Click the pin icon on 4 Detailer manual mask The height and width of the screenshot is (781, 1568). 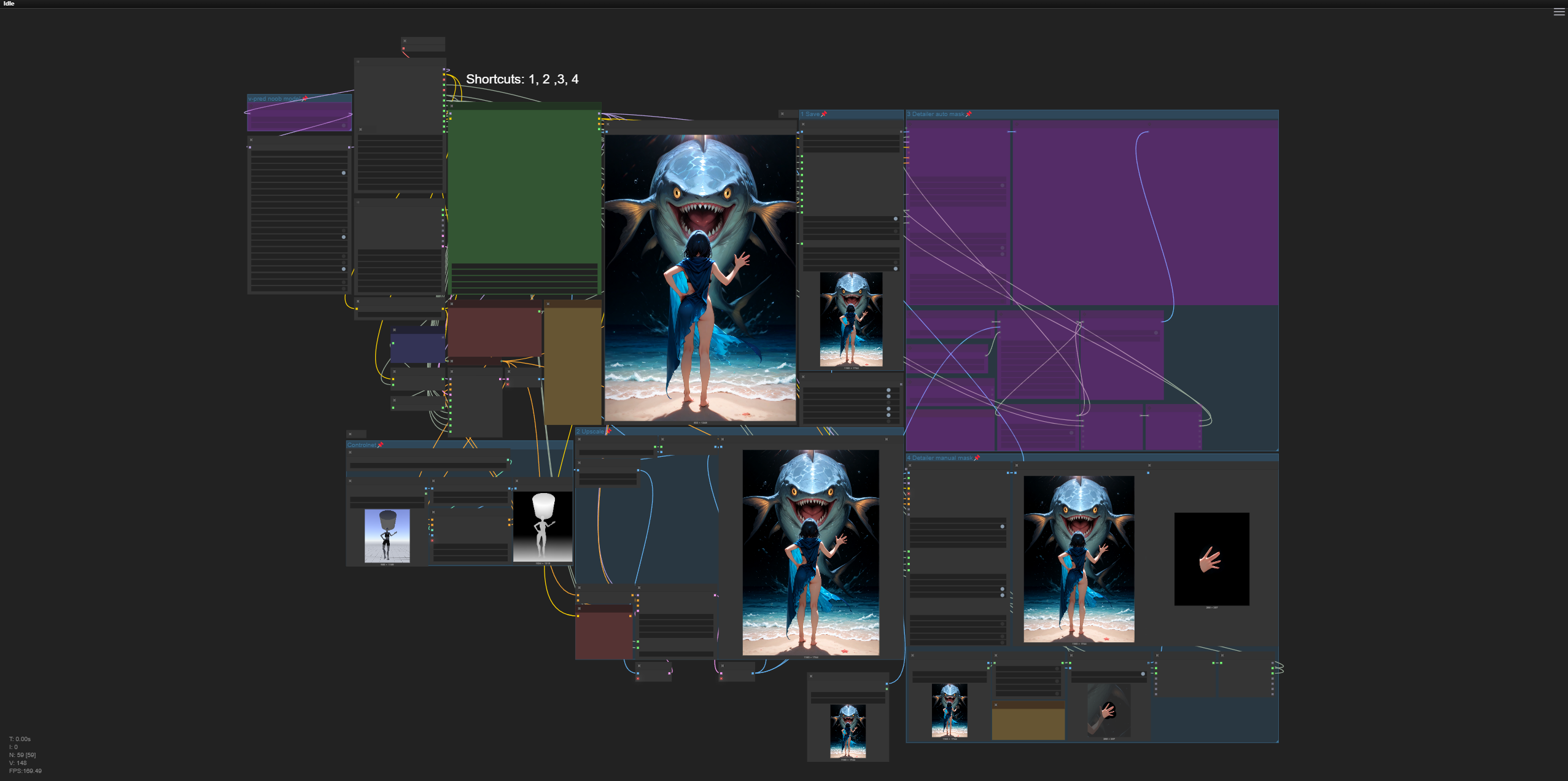pyautogui.click(x=977, y=458)
